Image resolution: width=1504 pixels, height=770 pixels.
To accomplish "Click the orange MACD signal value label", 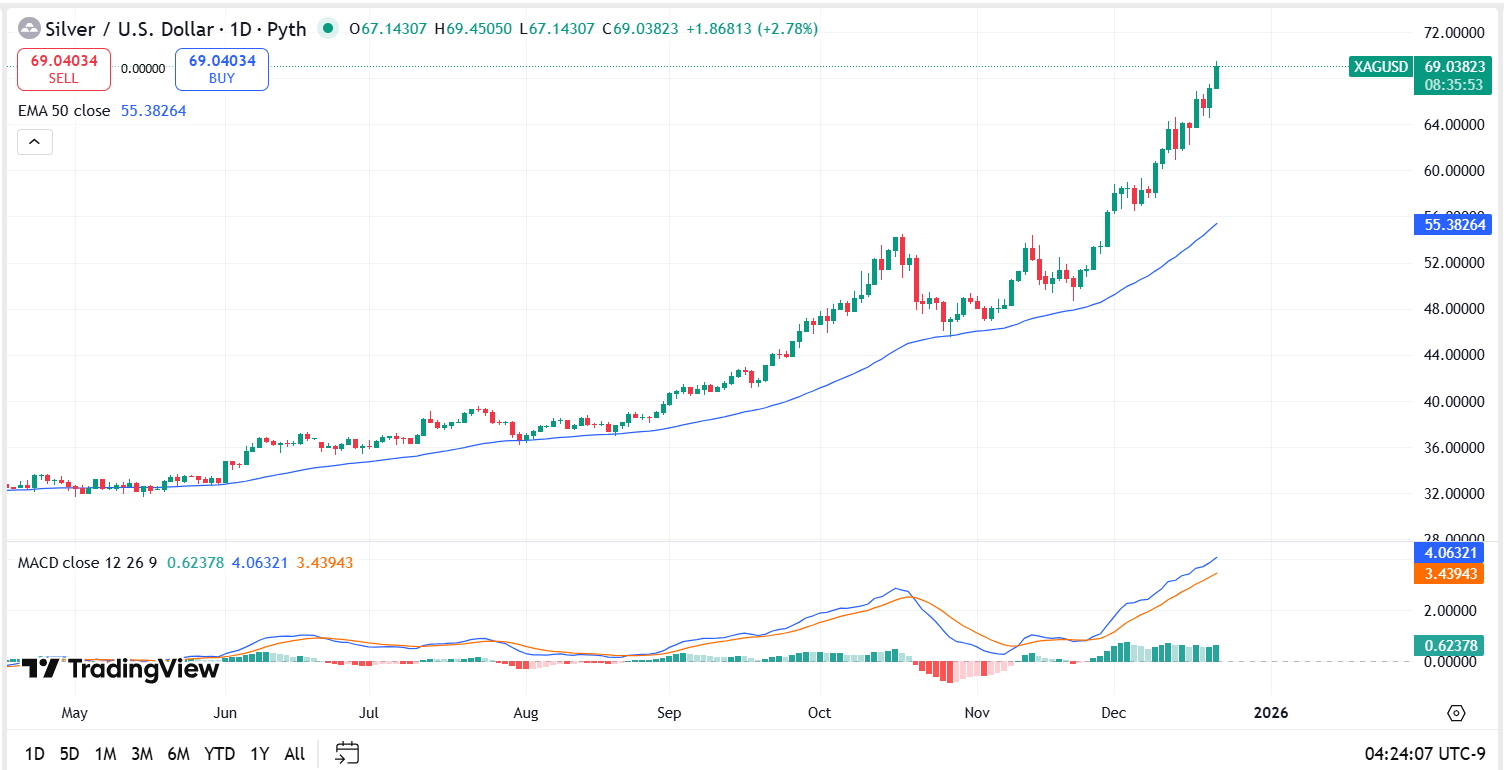I will click(1449, 573).
